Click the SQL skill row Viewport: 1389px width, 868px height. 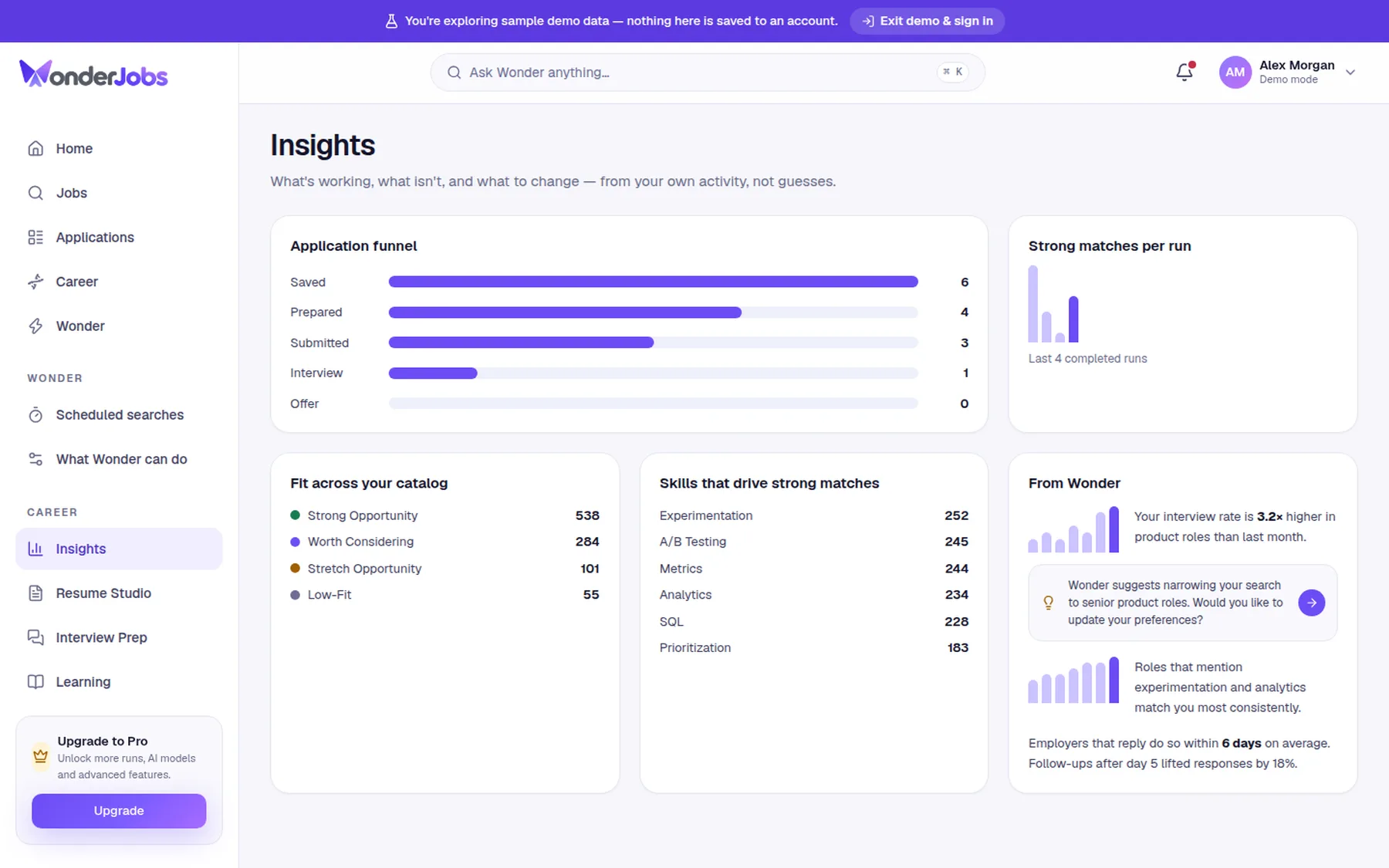(x=814, y=622)
